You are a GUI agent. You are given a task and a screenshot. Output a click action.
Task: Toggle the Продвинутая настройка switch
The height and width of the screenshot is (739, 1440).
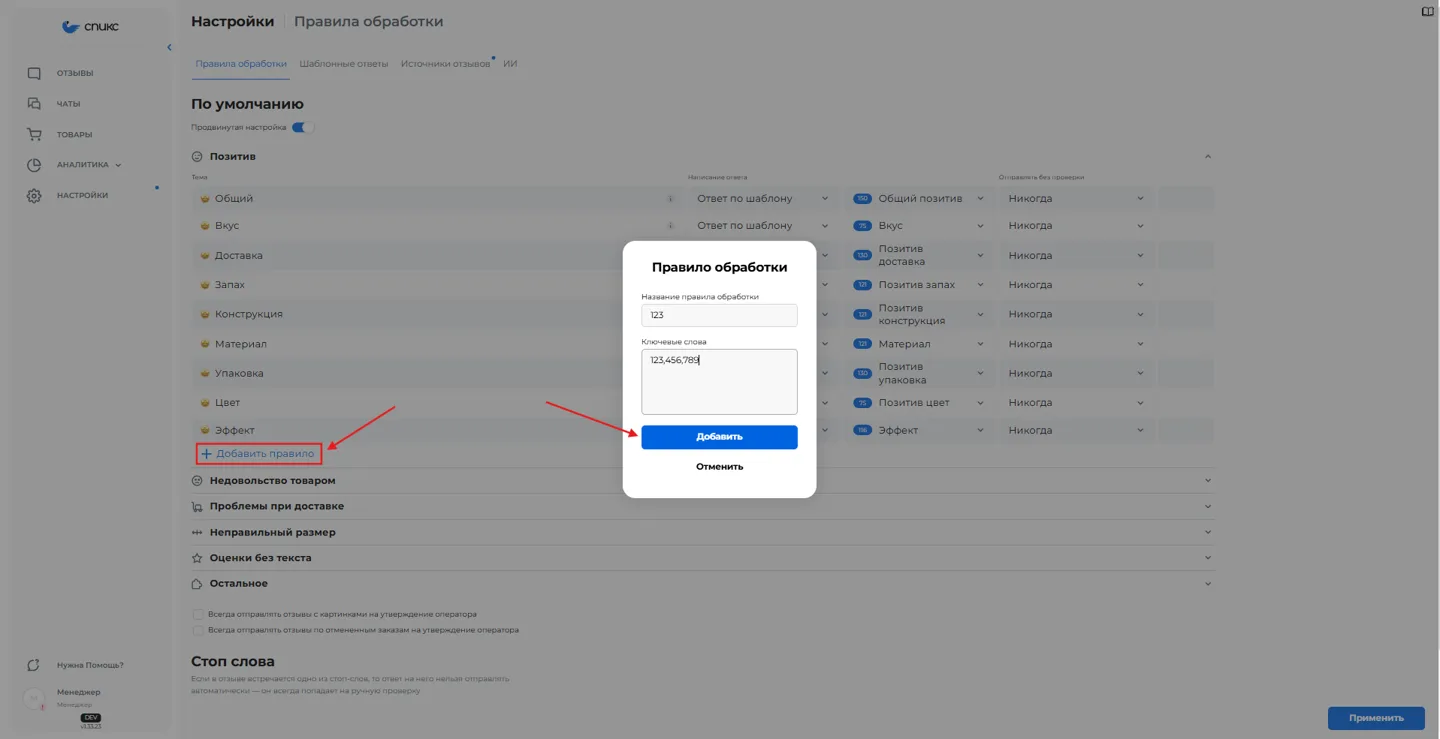[x=303, y=127]
